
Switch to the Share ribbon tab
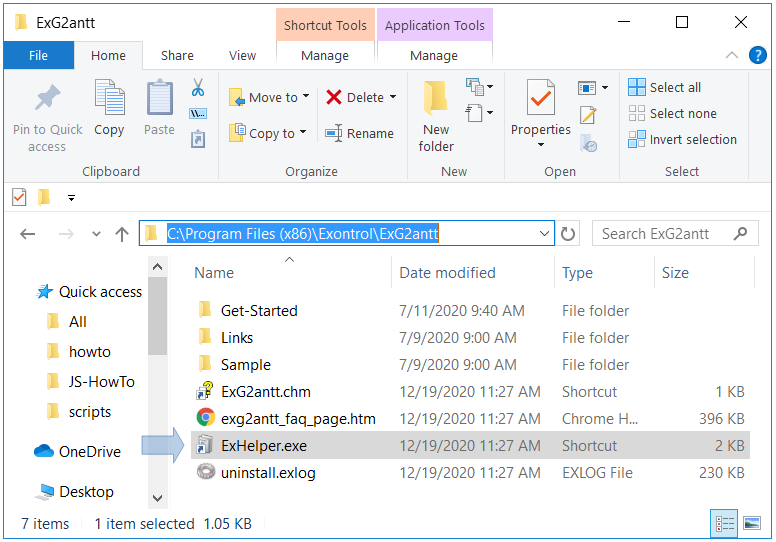[x=178, y=56]
